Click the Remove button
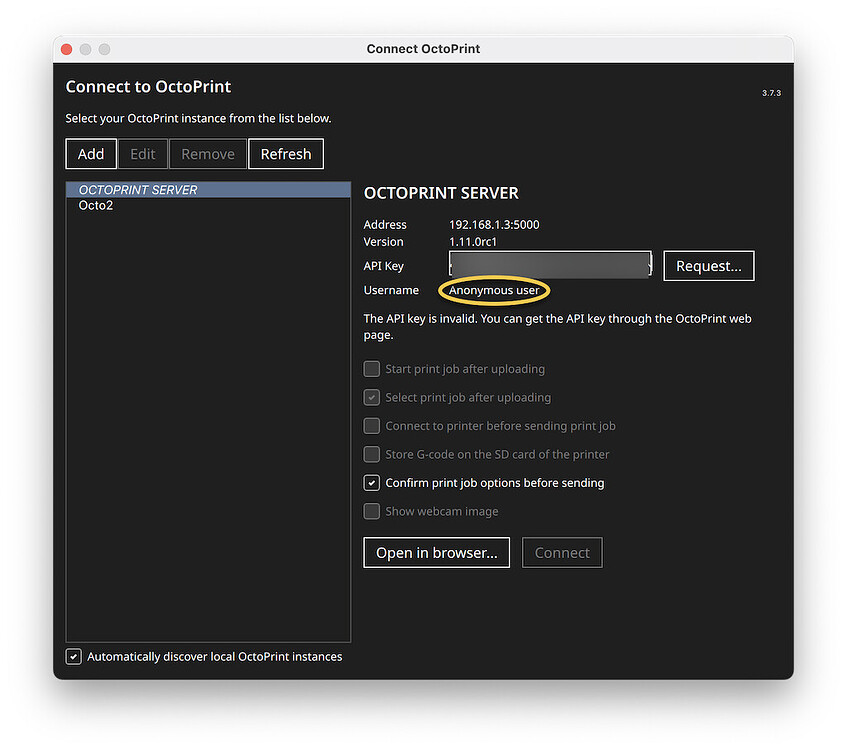The image size is (846, 750). pyautogui.click(x=207, y=153)
